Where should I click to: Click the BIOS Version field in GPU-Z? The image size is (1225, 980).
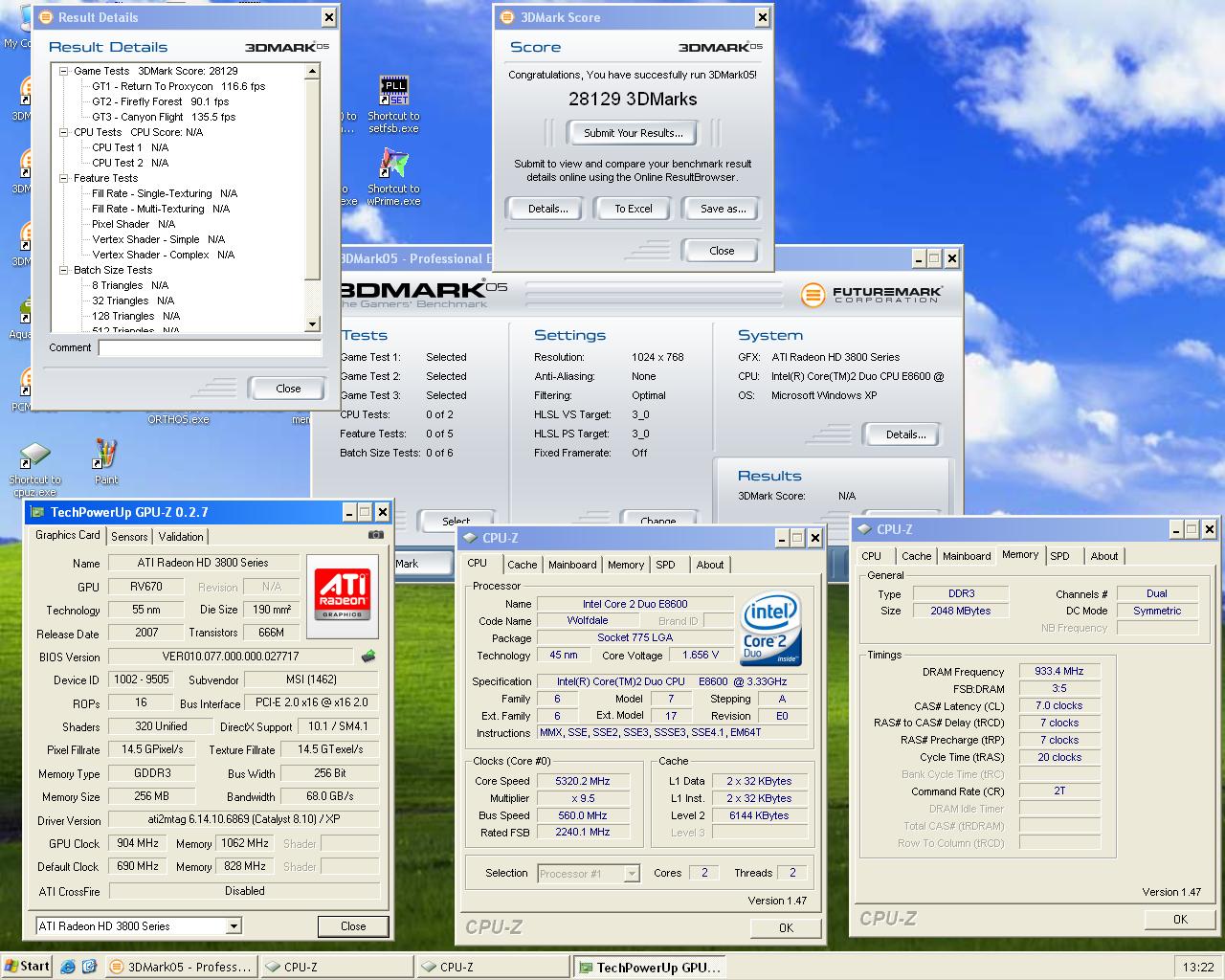(x=231, y=657)
